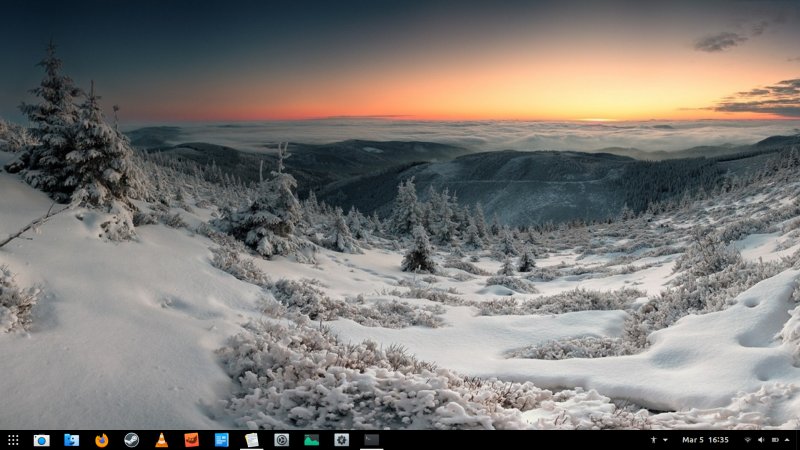Open the blue file manager icon
Screen dimensions: 800x450
pos(71,440)
